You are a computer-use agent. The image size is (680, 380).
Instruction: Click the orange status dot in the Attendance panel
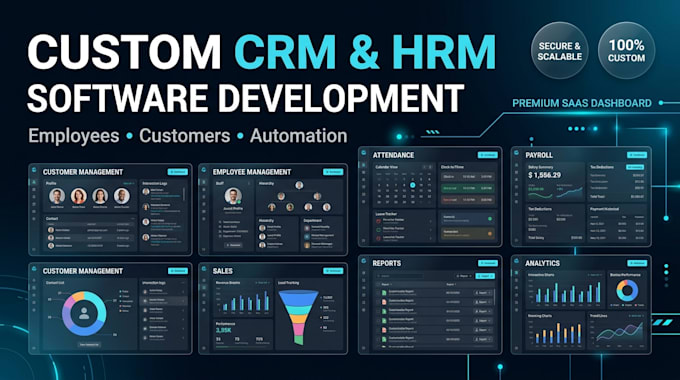pyautogui.click(x=490, y=234)
